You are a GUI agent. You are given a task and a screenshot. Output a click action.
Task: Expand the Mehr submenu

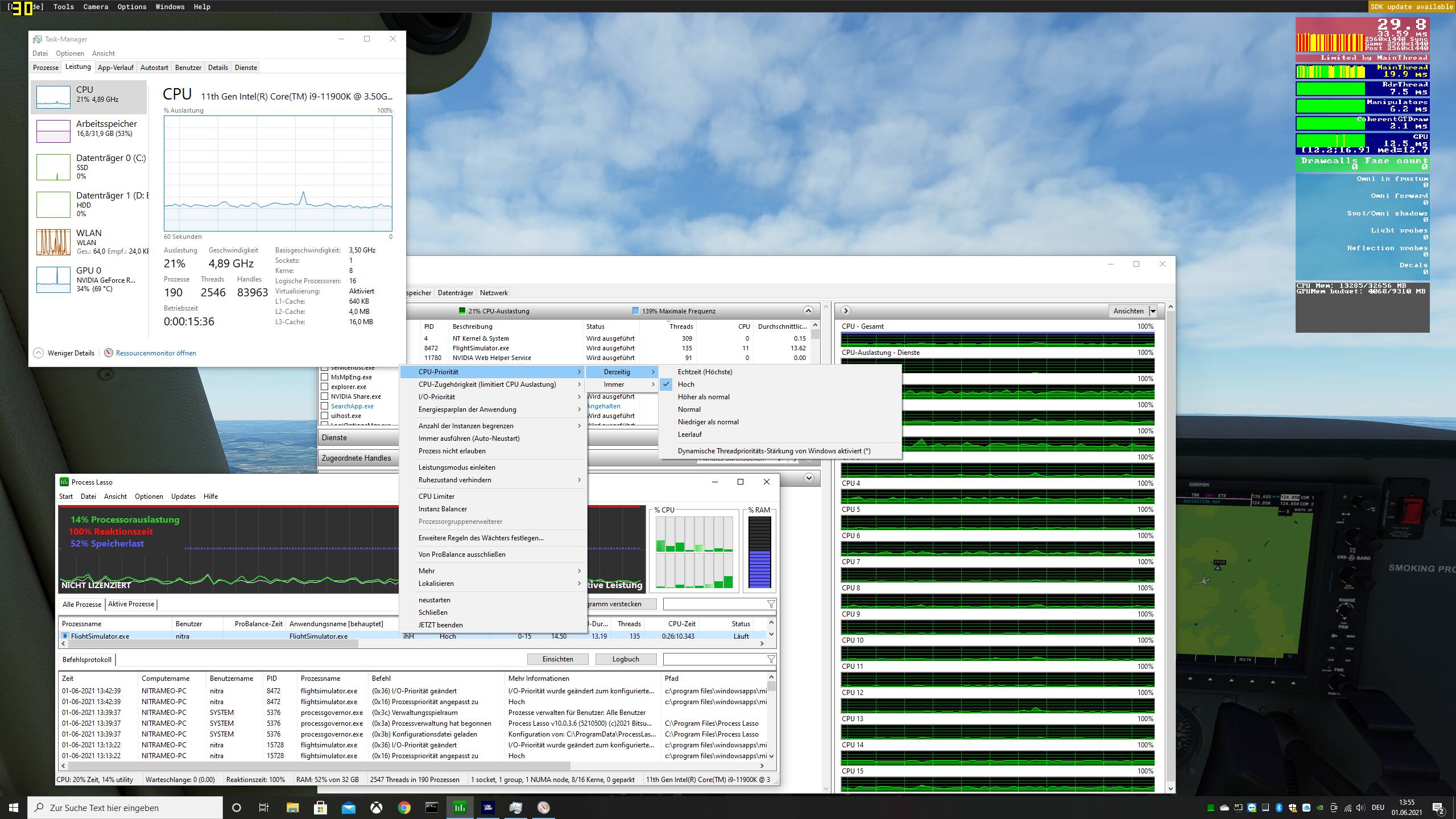(x=493, y=570)
